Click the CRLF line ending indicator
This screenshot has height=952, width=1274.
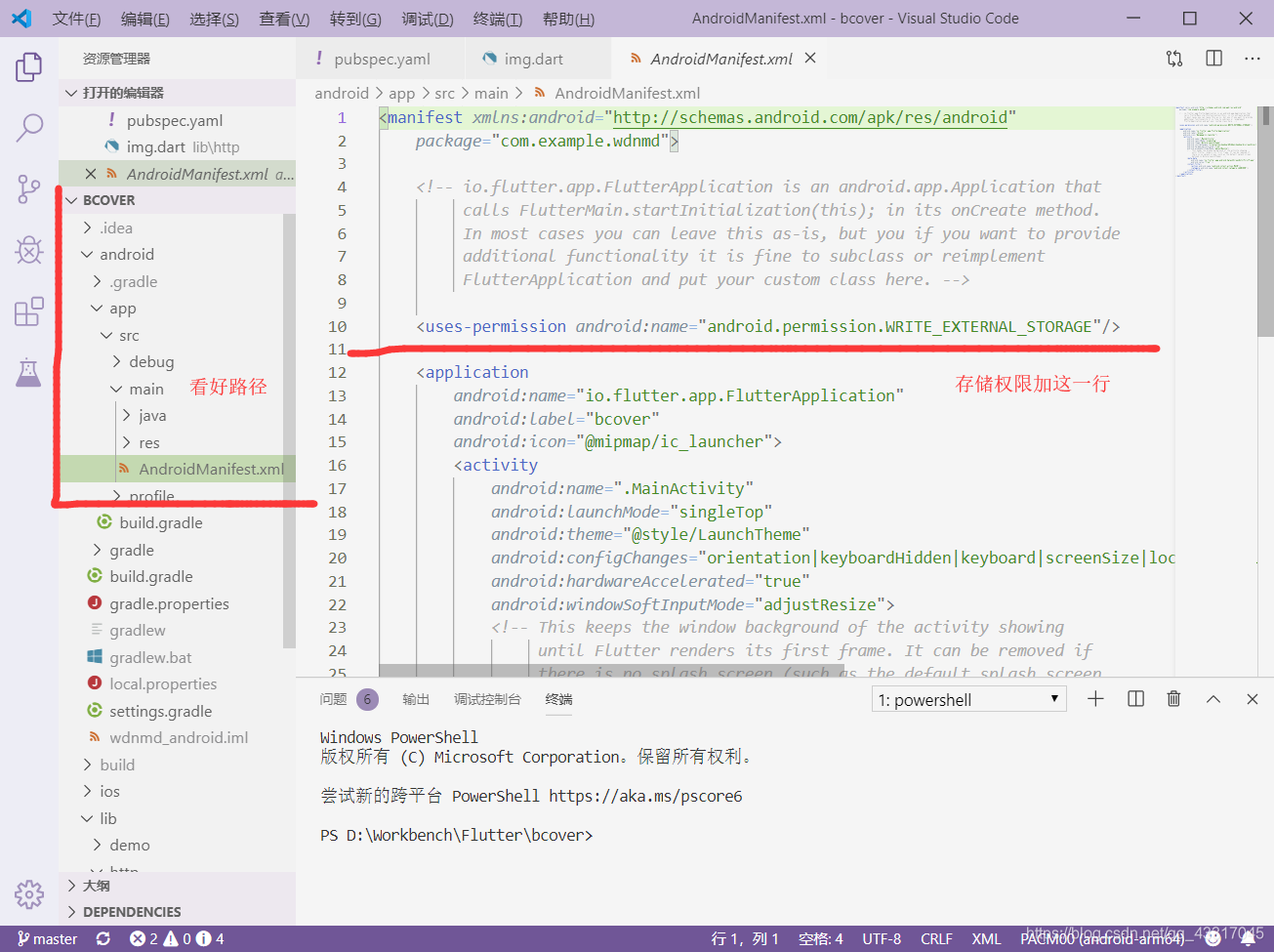pos(936,938)
